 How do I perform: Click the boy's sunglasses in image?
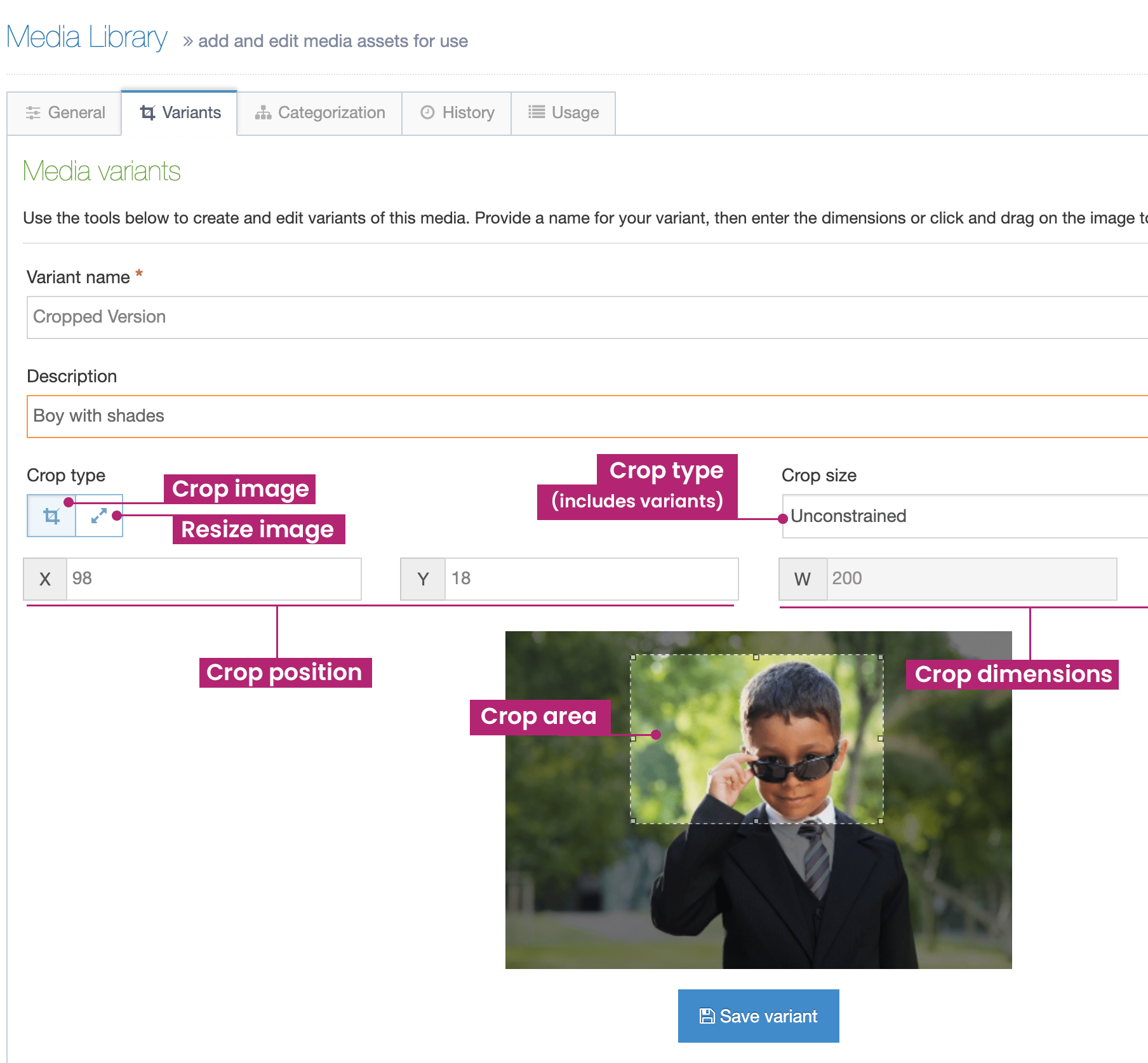[792, 767]
